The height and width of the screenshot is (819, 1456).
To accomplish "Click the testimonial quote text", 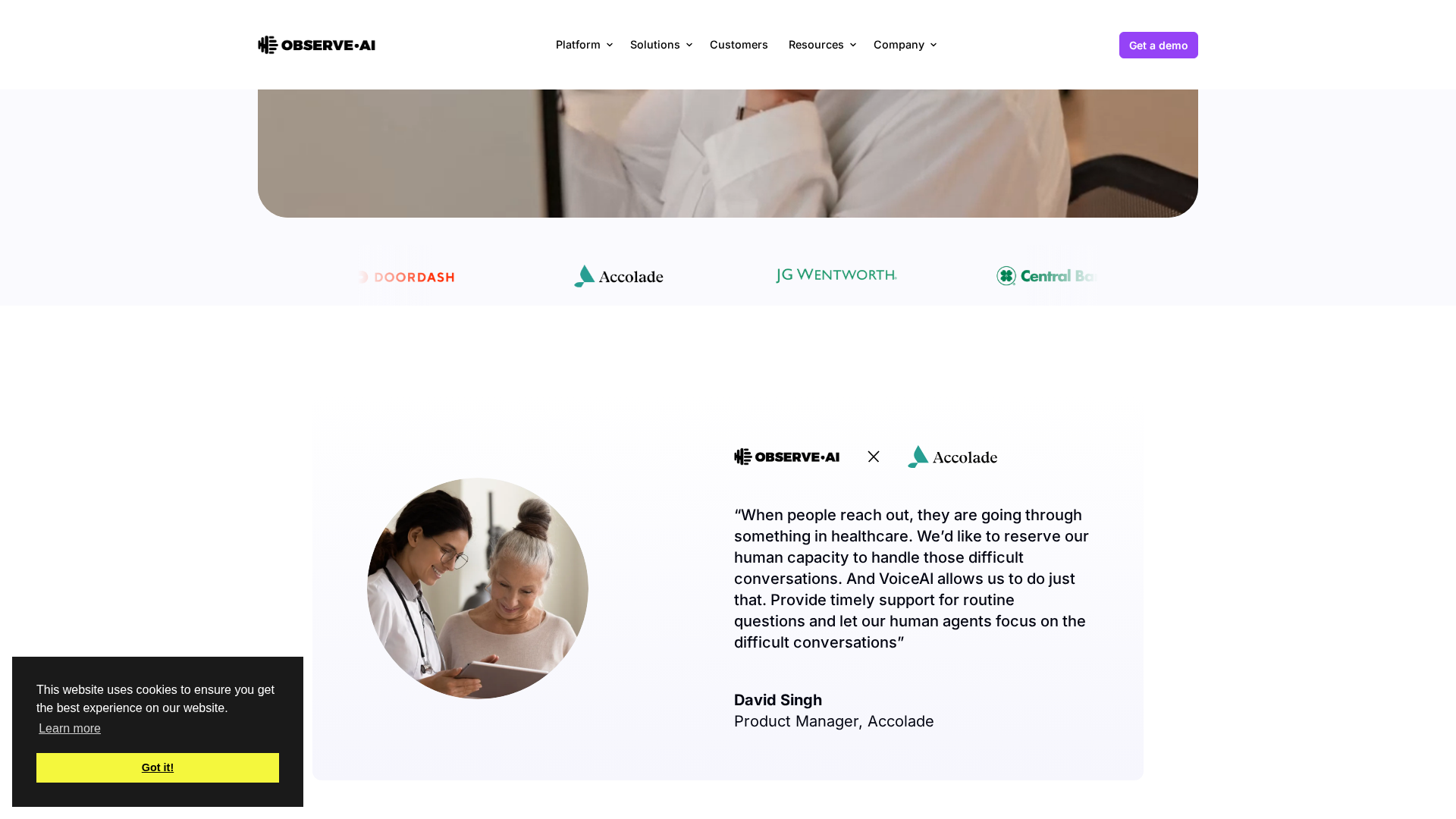I will click(x=912, y=579).
